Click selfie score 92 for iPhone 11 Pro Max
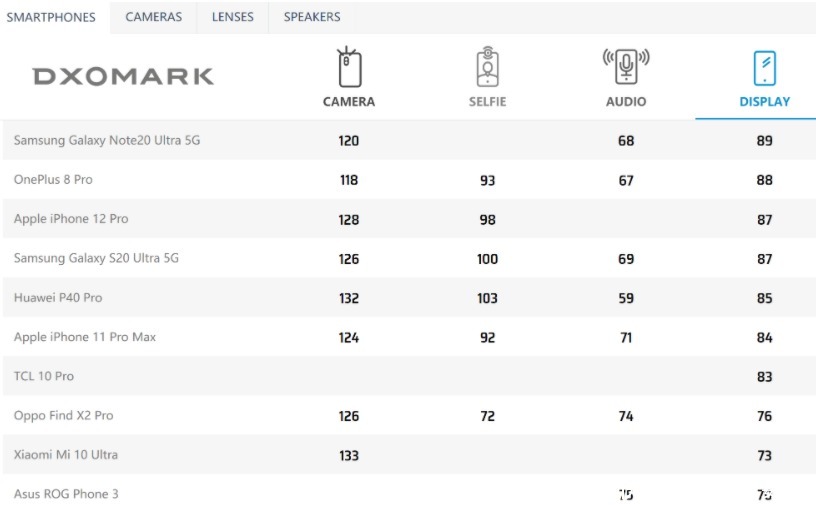Screen dimensions: 816x505 pyautogui.click(x=488, y=337)
